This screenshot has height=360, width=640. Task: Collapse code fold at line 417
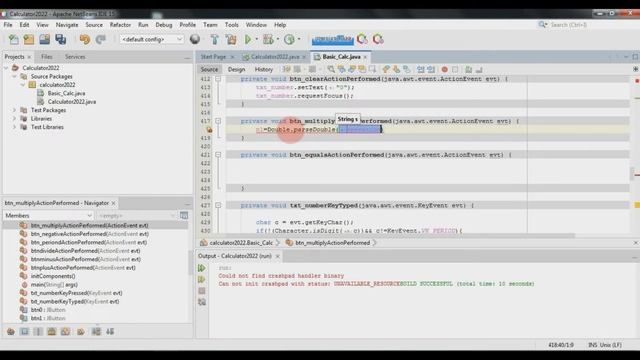click(218, 121)
